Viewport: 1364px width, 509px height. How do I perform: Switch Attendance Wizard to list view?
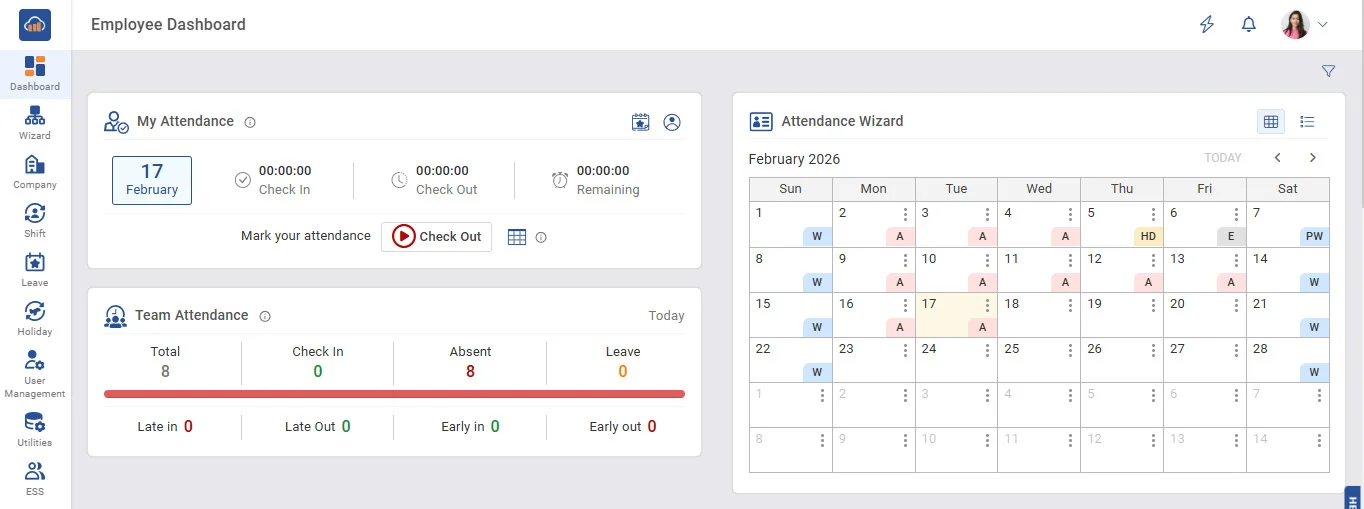click(x=1307, y=122)
